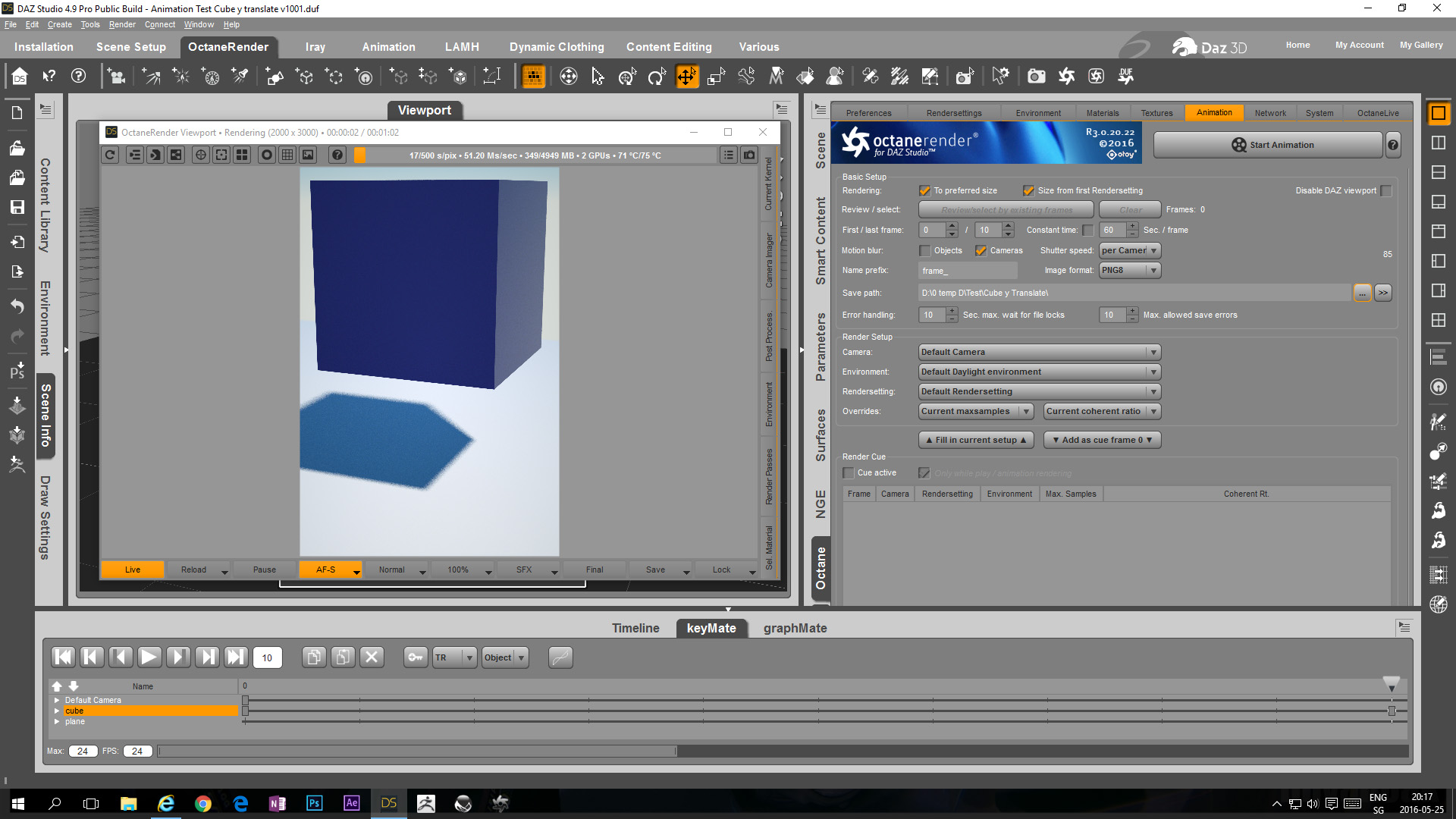Open Photoshop from the Windows taskbar
The image size is (1456, 819).
(314, 803)
